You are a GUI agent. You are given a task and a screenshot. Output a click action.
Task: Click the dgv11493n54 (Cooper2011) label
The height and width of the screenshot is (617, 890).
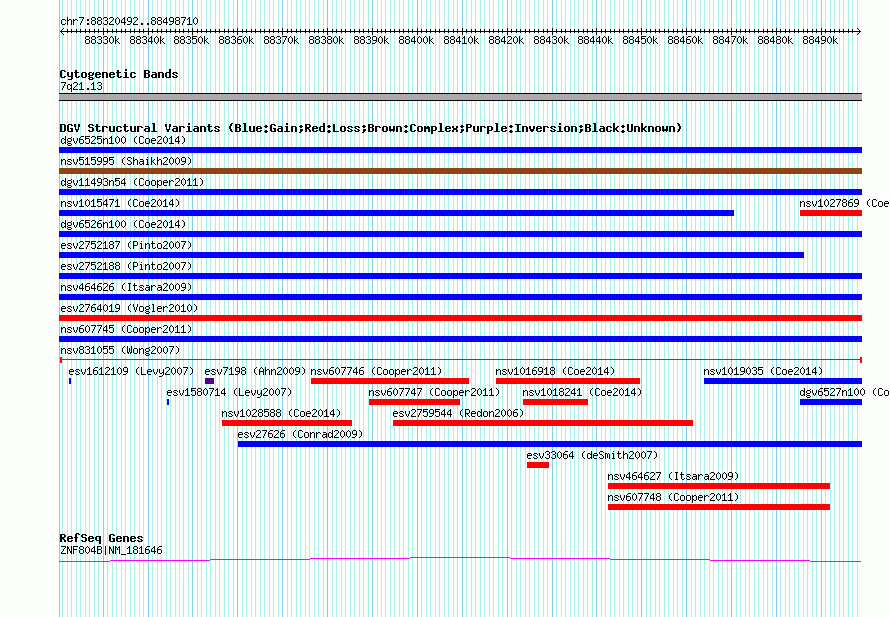(132, 182)
